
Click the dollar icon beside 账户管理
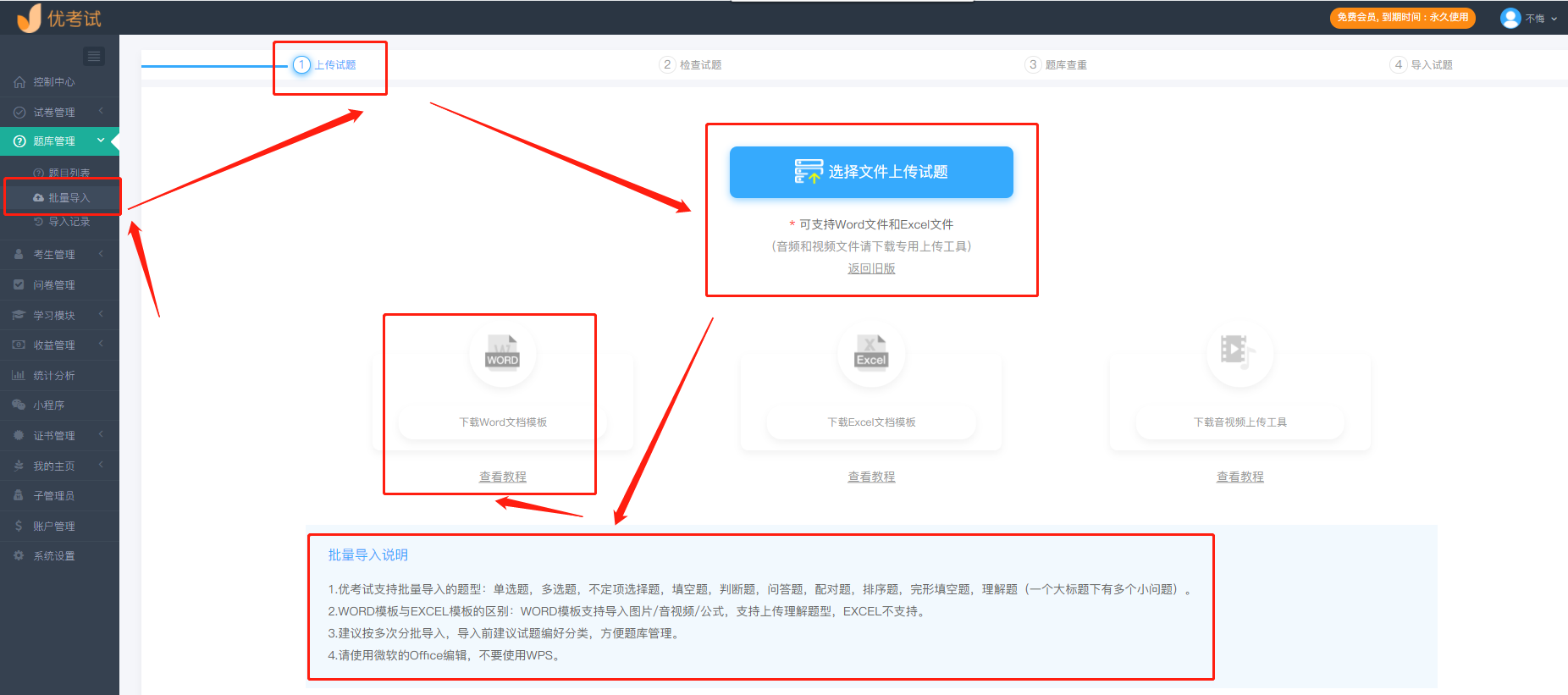point(19,526)
